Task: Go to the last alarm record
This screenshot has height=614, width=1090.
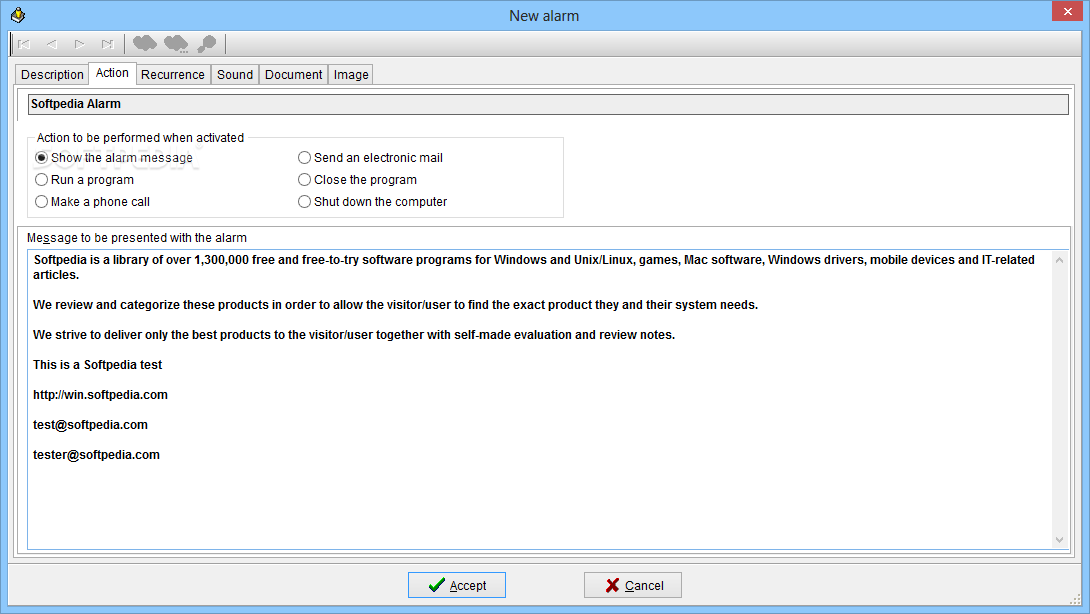Action: (107, 44)
